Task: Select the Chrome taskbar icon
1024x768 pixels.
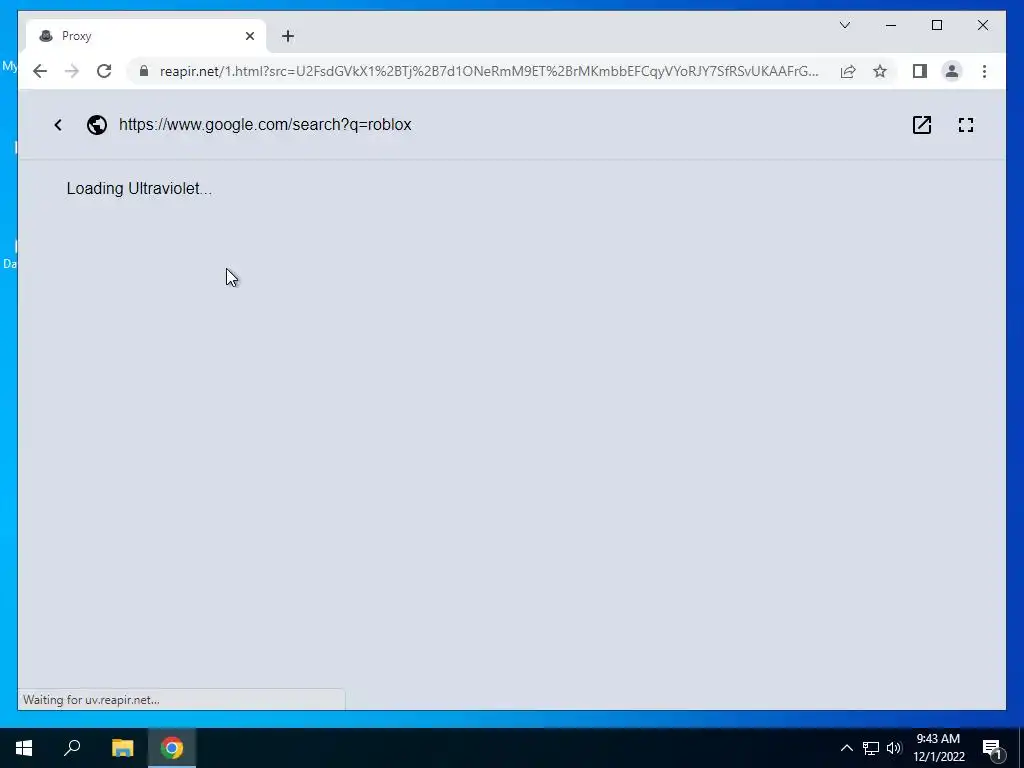Action: click(172, 748)
